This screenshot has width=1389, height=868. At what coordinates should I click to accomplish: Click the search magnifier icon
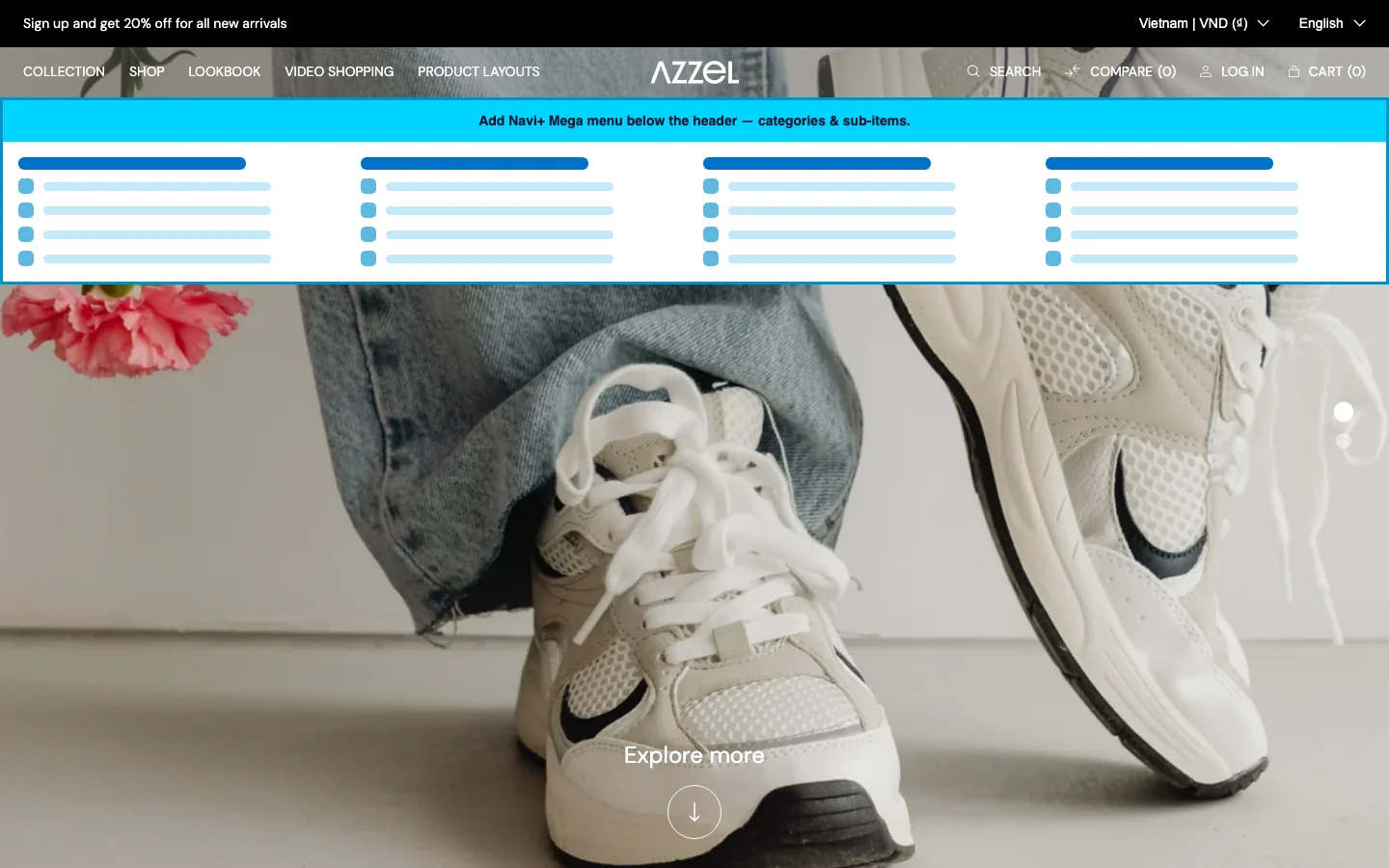coord(973,71)
